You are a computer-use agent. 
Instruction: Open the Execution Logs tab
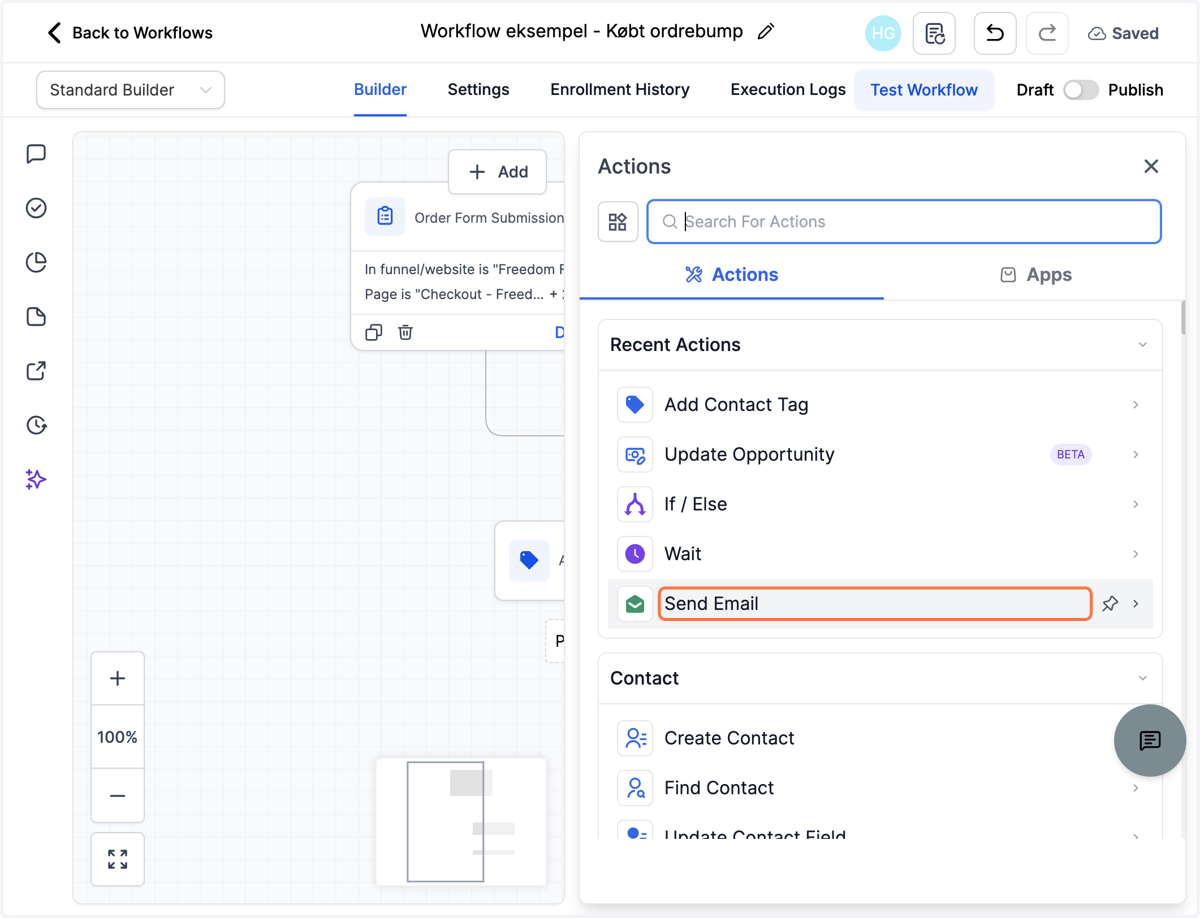tap(788, 90)
